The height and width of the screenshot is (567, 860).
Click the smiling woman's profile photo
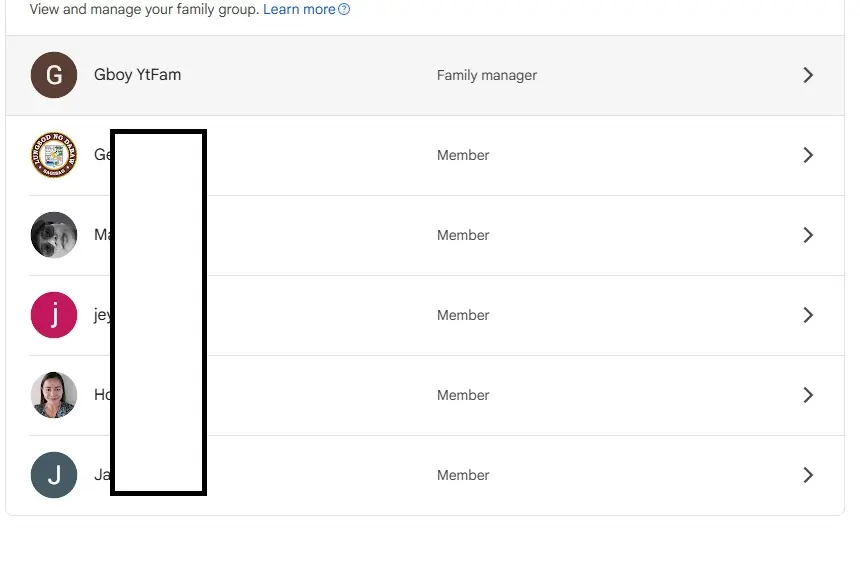54,395
